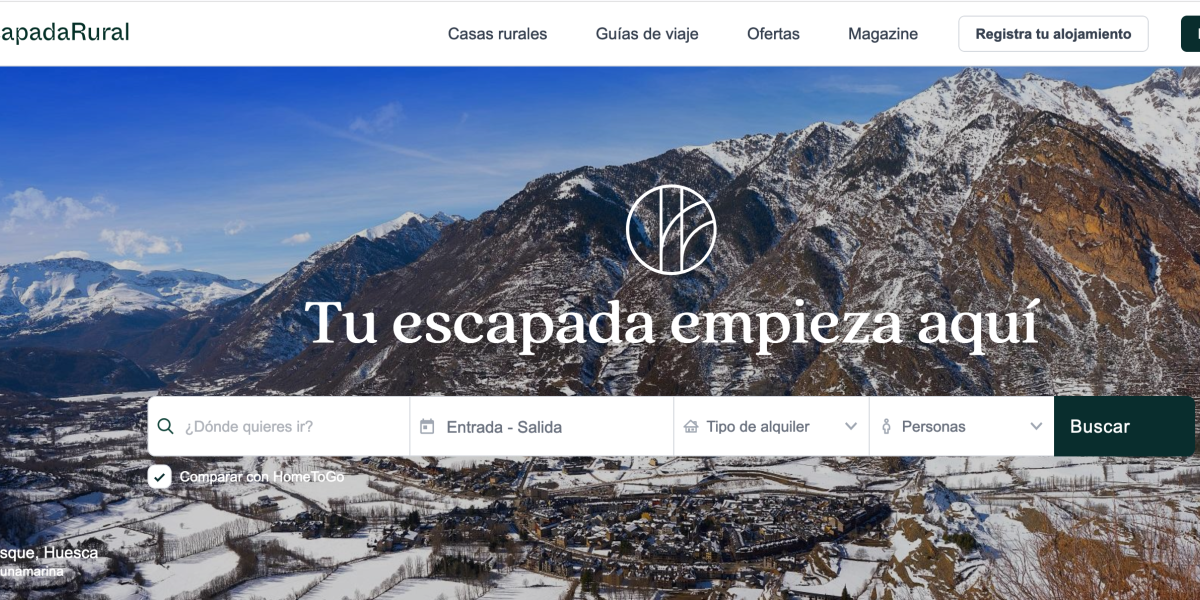
Task: Go to the Ofertas section
Action: coord(773,34)
